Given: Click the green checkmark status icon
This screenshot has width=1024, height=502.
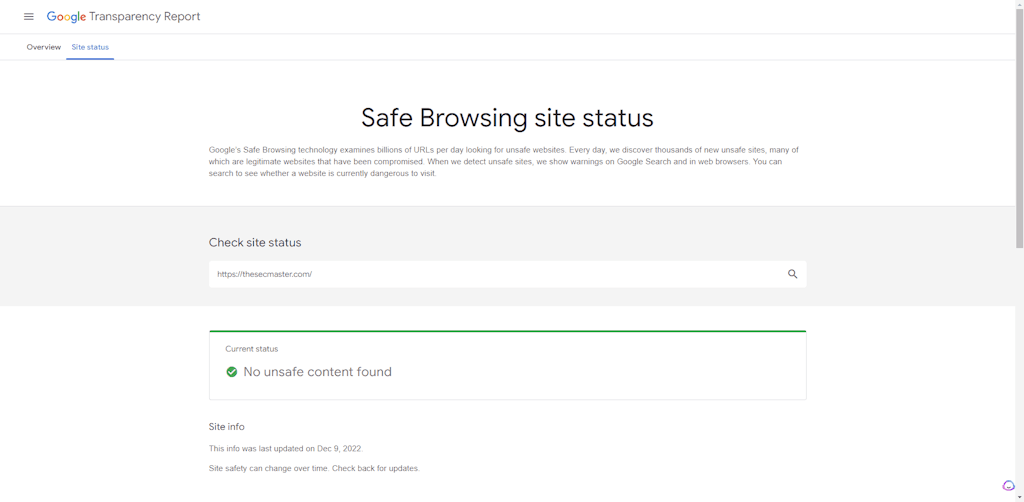Looking at the screenshot, I should (231, 372).
